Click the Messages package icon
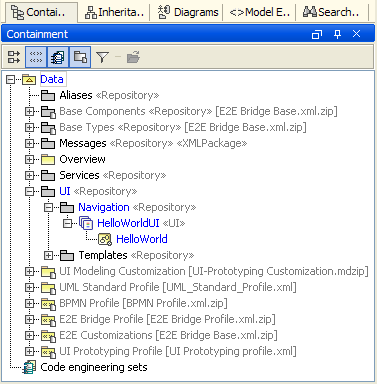The image size is (377, 384). [x=48, y=144]
